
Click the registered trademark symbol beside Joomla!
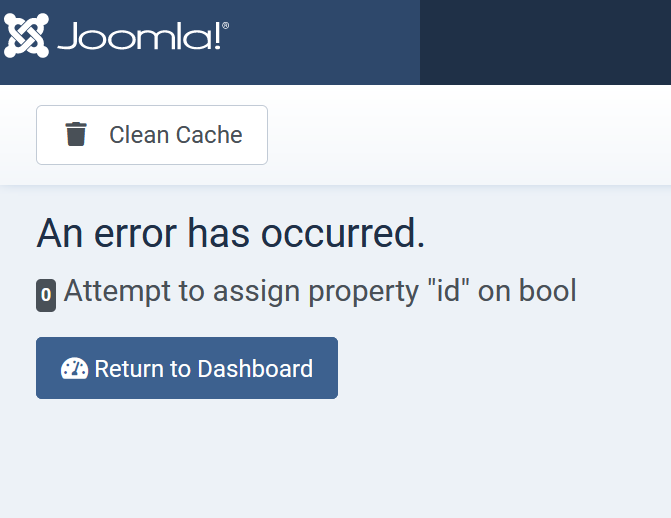click(226, 26)
